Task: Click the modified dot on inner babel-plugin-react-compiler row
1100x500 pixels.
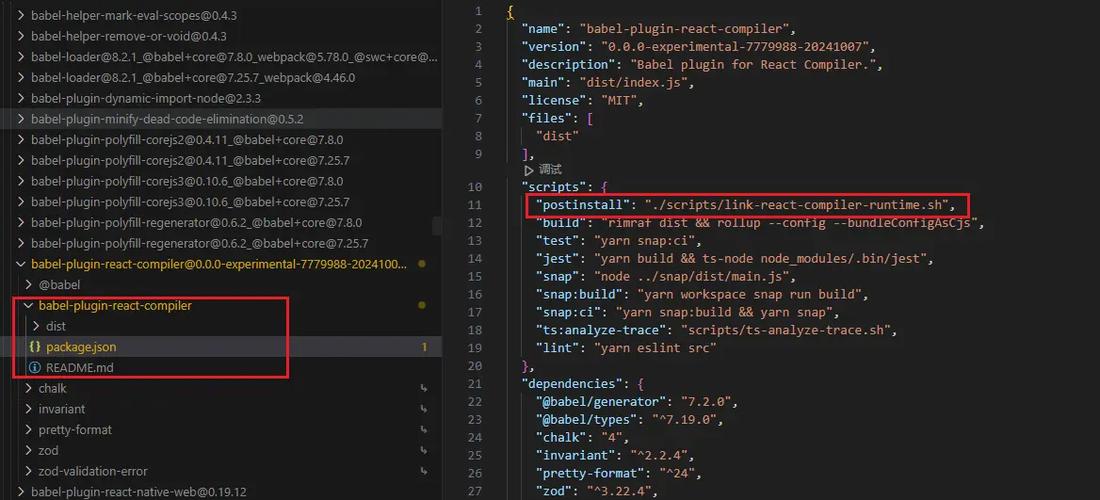Action: pyautogui.click(x=422, y=306)
